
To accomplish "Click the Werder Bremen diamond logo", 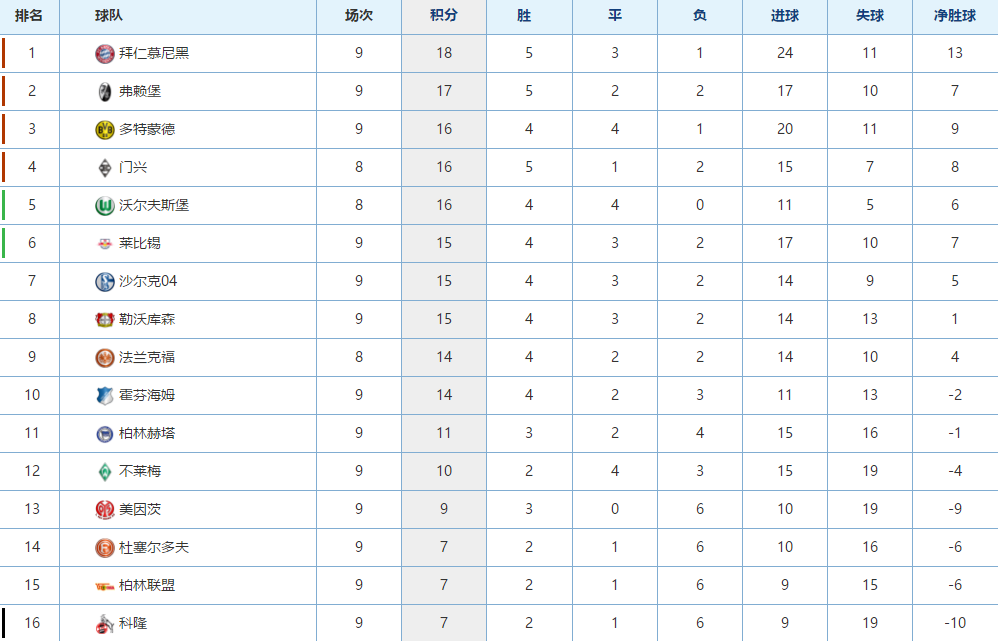I will (x=104, y=472).
